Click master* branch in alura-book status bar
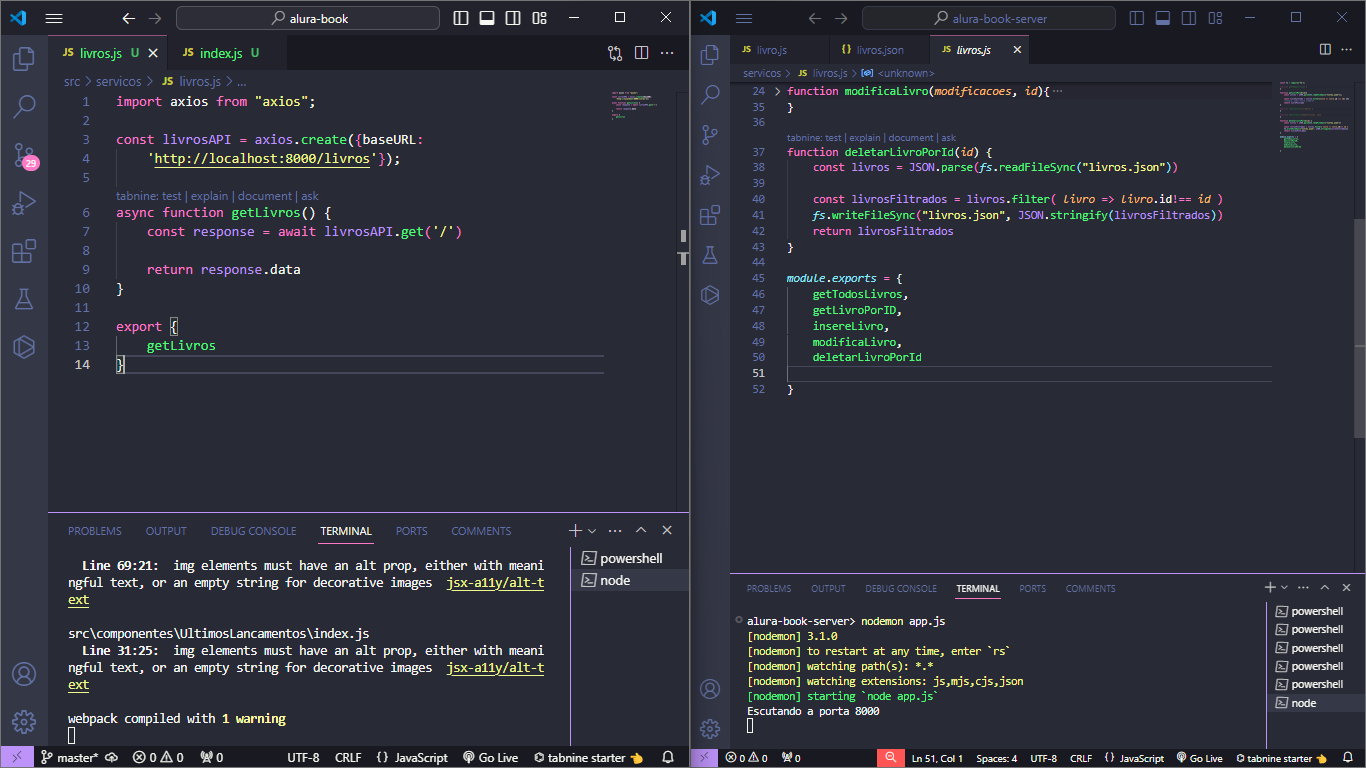The width and height of the screenshot is (1366, 768). tap(69, 758)
